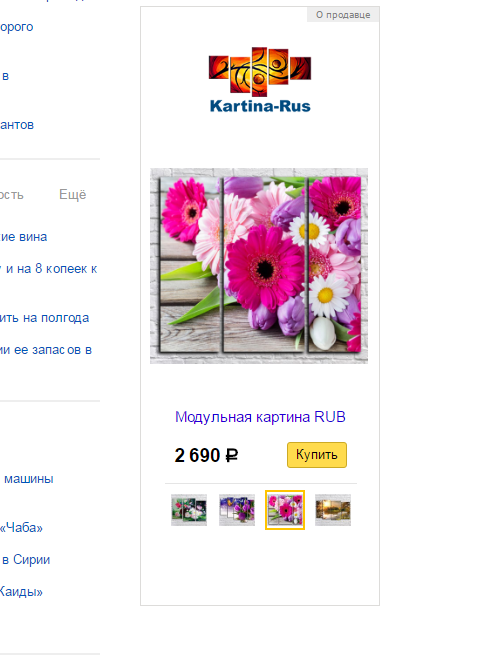Open the news link ending 'ить на полгода'
The height and width of the screenshot is (659, 486).
pos(45,318)
